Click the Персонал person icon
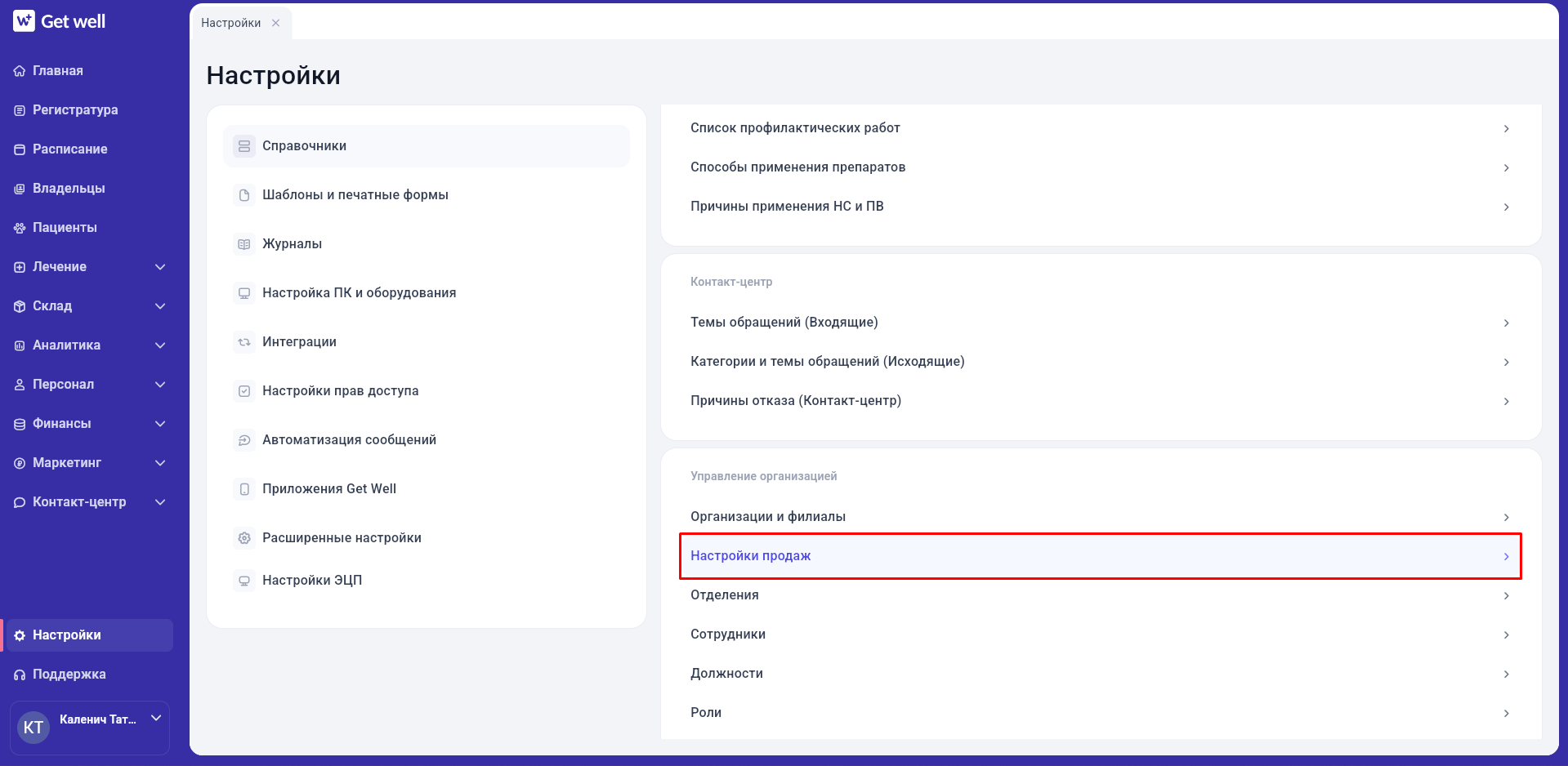The height and width of the screenshot is (766, 1568). click(20, 385)
